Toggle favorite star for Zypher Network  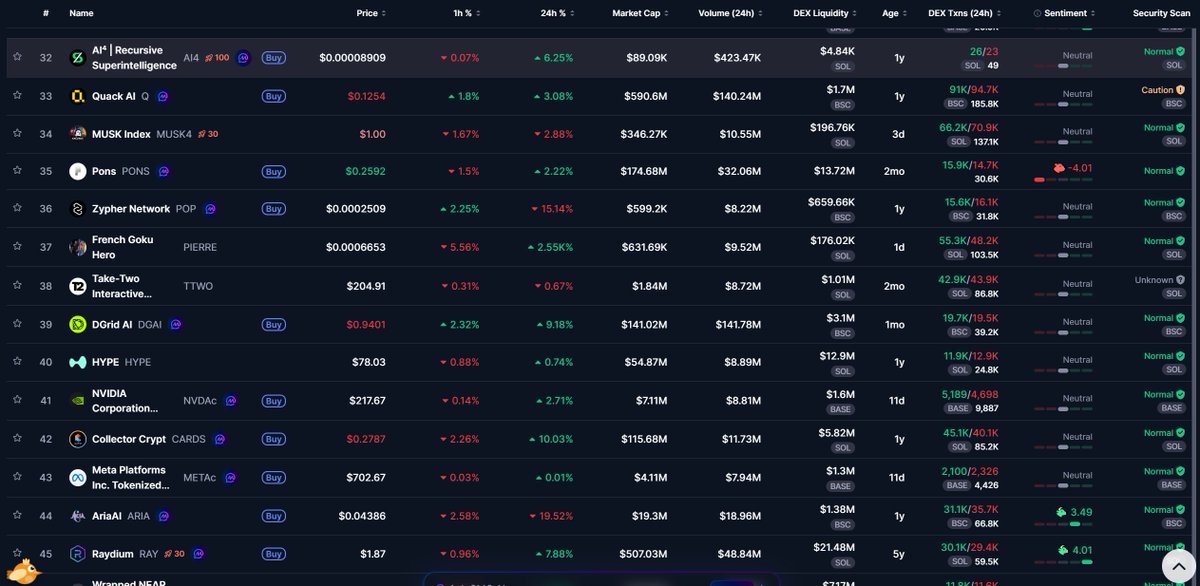(17, 209)
